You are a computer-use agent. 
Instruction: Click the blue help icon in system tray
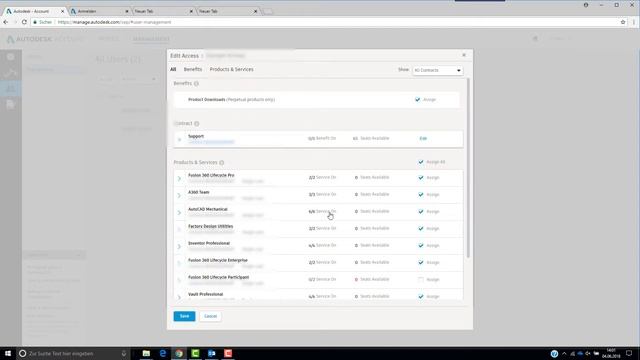554,353
